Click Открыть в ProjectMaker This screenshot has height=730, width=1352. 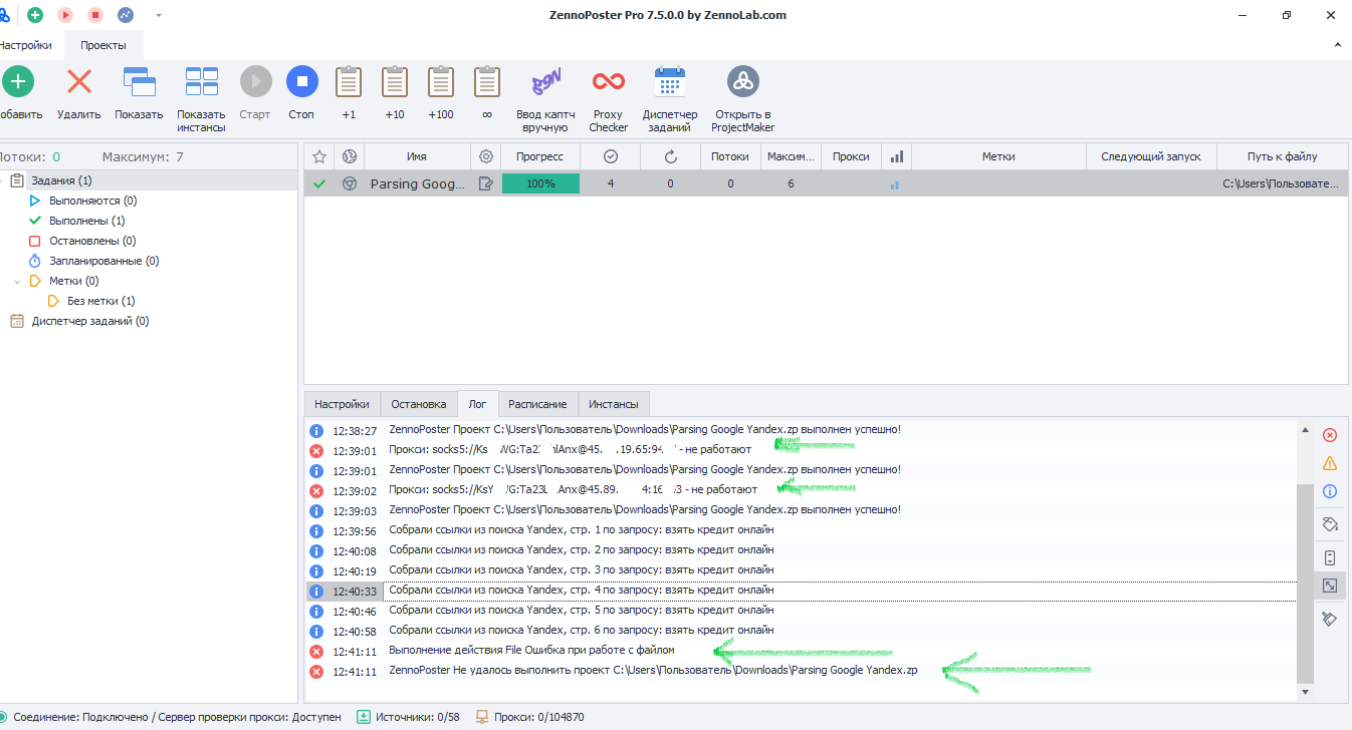point(743,82)
